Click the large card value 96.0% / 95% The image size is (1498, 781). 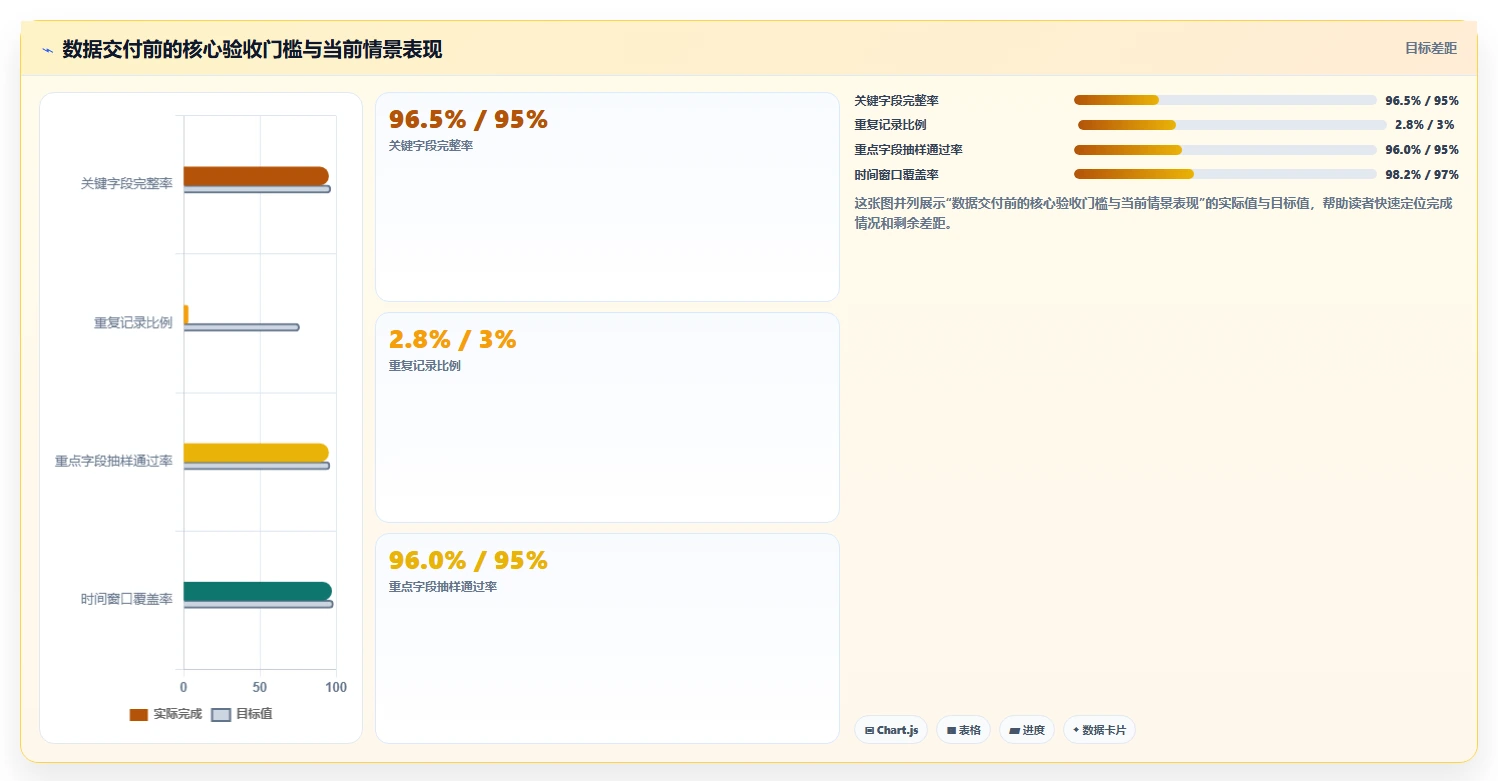click(x=468, y=560)
